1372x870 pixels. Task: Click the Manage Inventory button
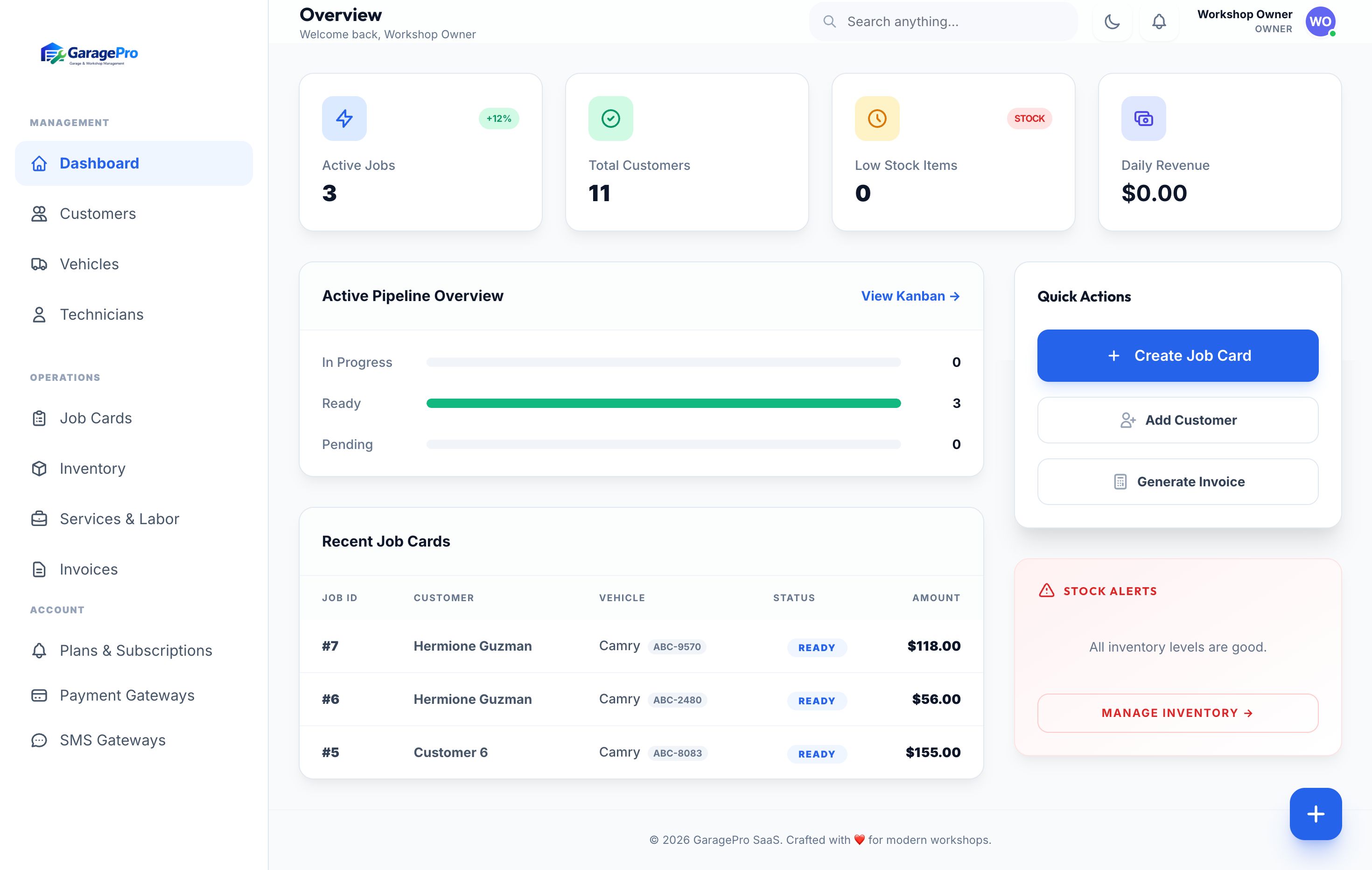[x=1177, y=713]
